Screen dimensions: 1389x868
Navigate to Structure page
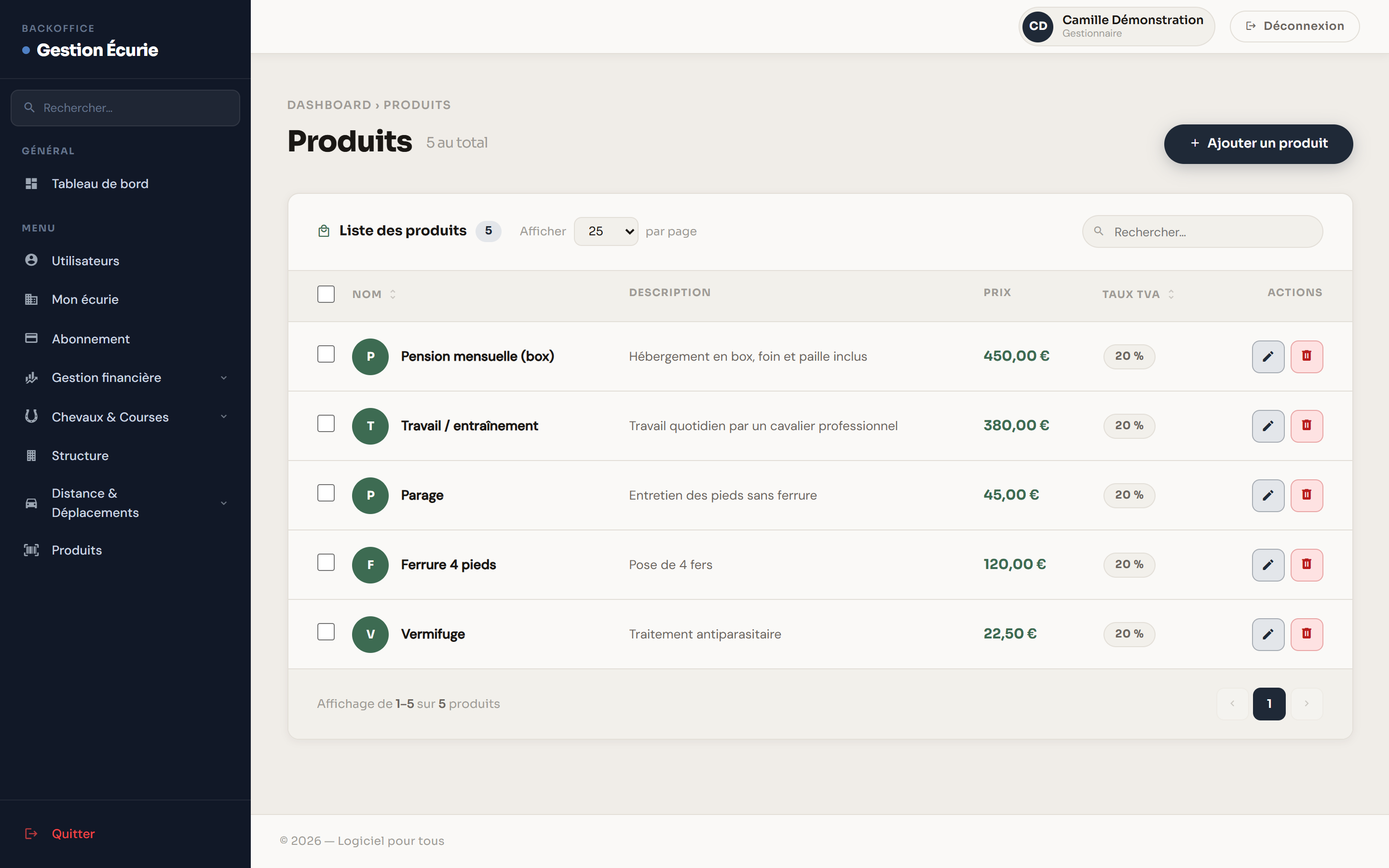[x=125, y=456]
